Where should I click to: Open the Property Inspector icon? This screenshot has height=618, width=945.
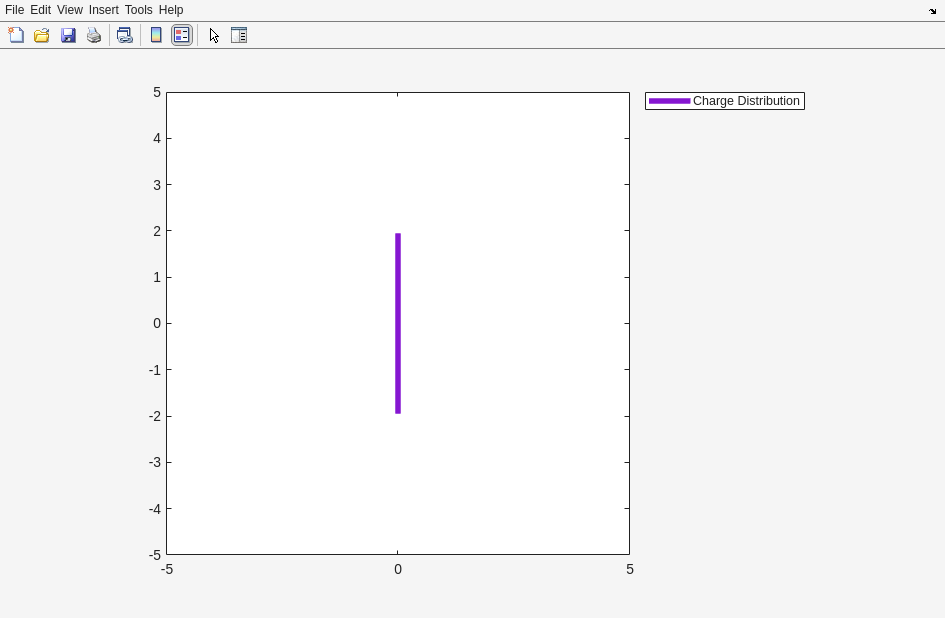point(239,35)
